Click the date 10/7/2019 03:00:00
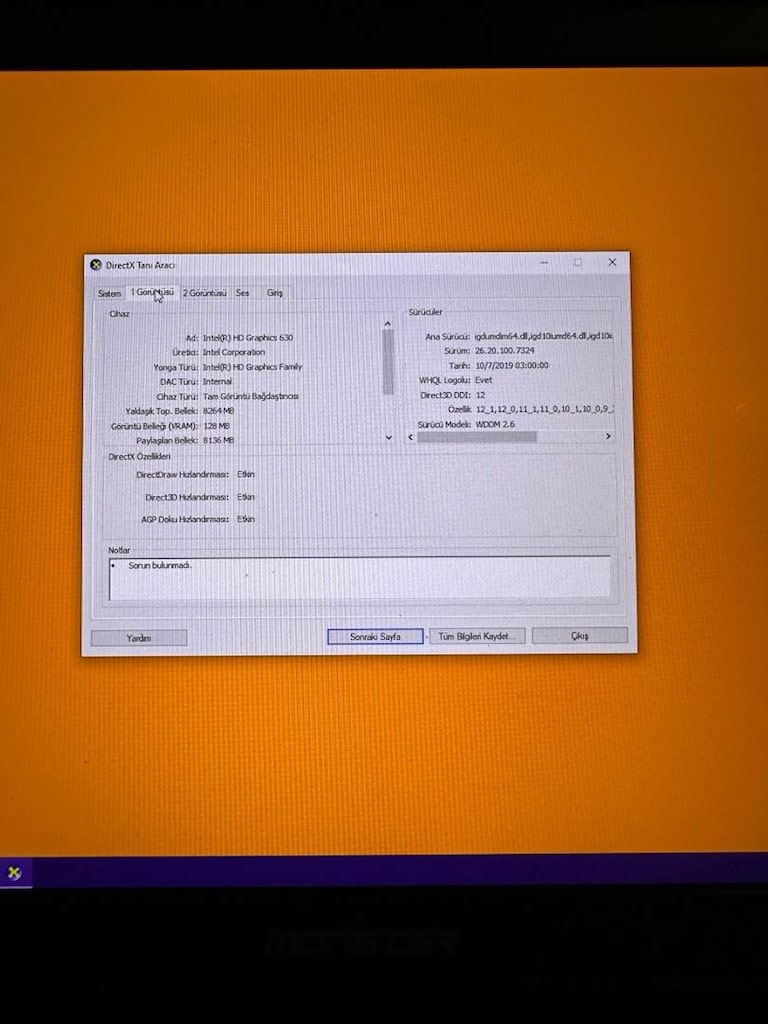The width and height of the screenshot is (768, 1024). point(512,366)
